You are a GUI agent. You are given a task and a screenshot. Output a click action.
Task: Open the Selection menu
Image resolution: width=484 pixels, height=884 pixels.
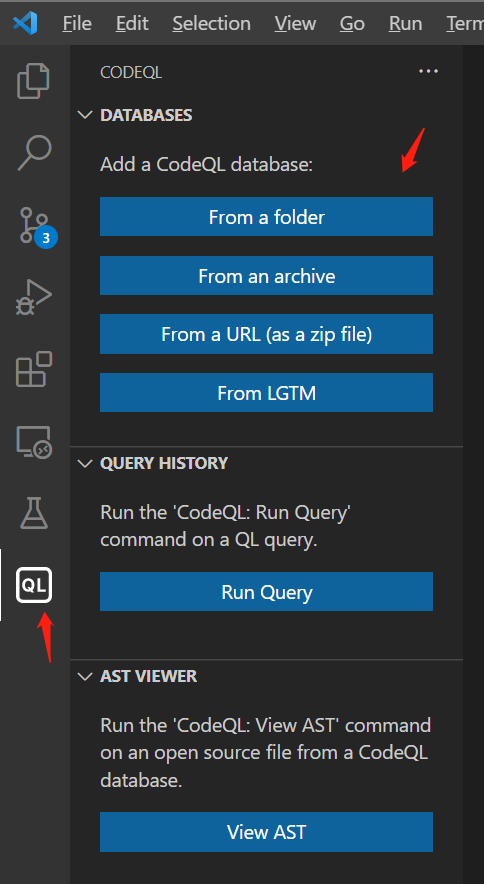tap(212, 23)
